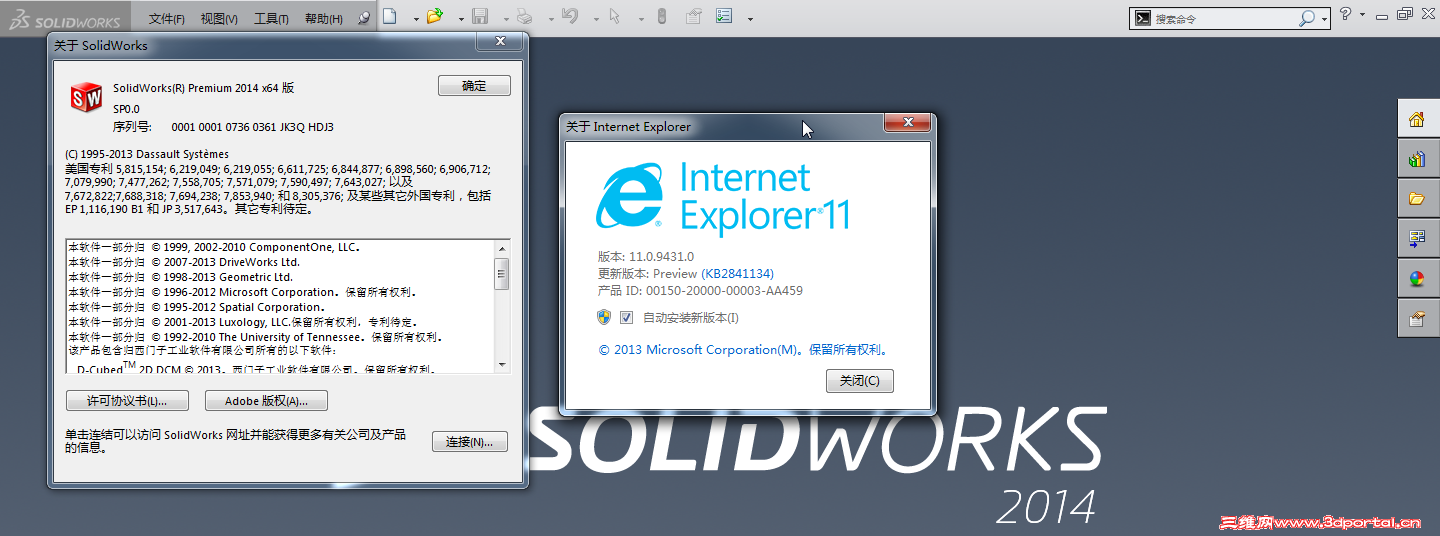Open File Properties from the toolbar icon
Image resolution: width=1440 pixels, height=536 pixels.
tap(693, 16)
